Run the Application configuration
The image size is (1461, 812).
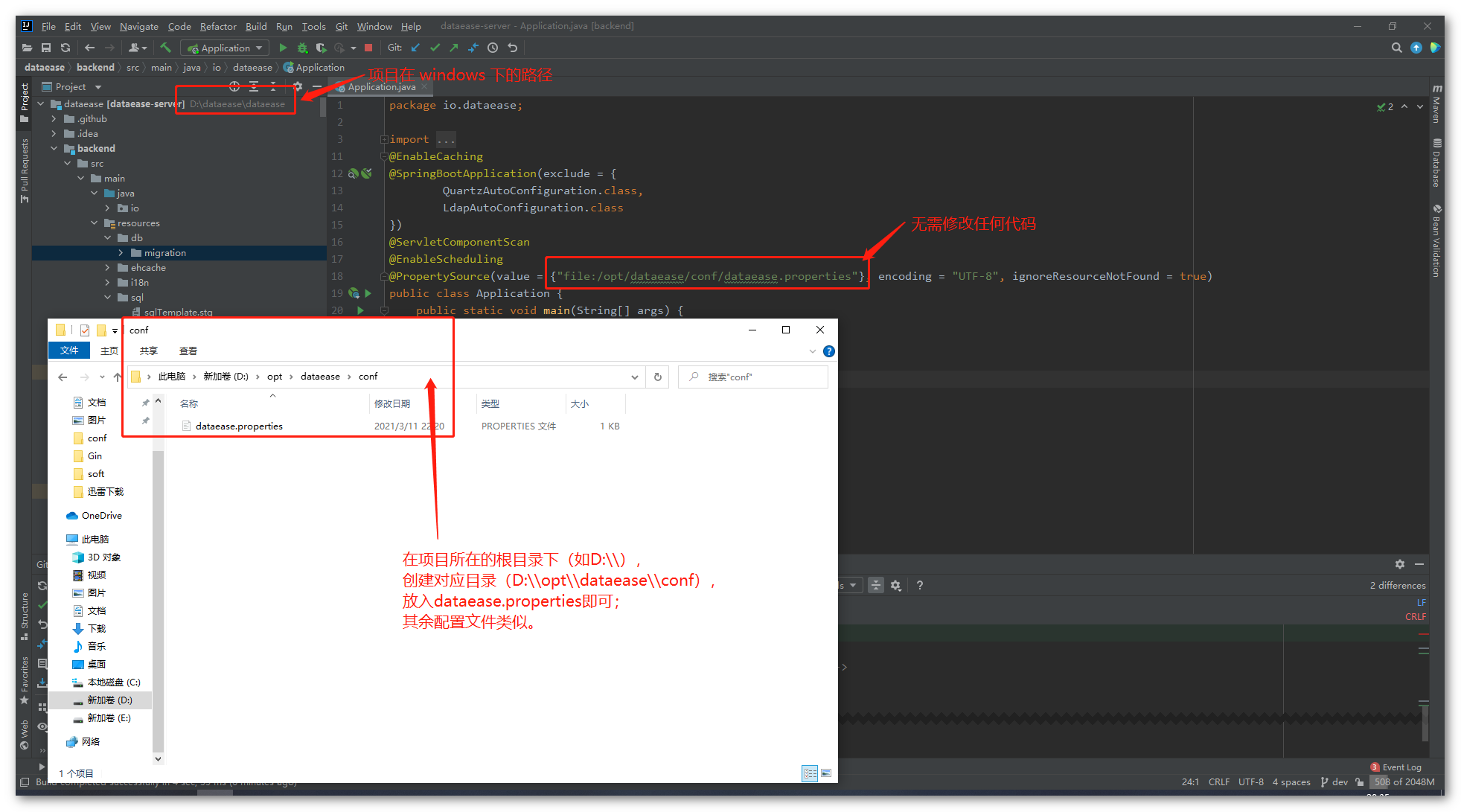click(x=283, y=47)
